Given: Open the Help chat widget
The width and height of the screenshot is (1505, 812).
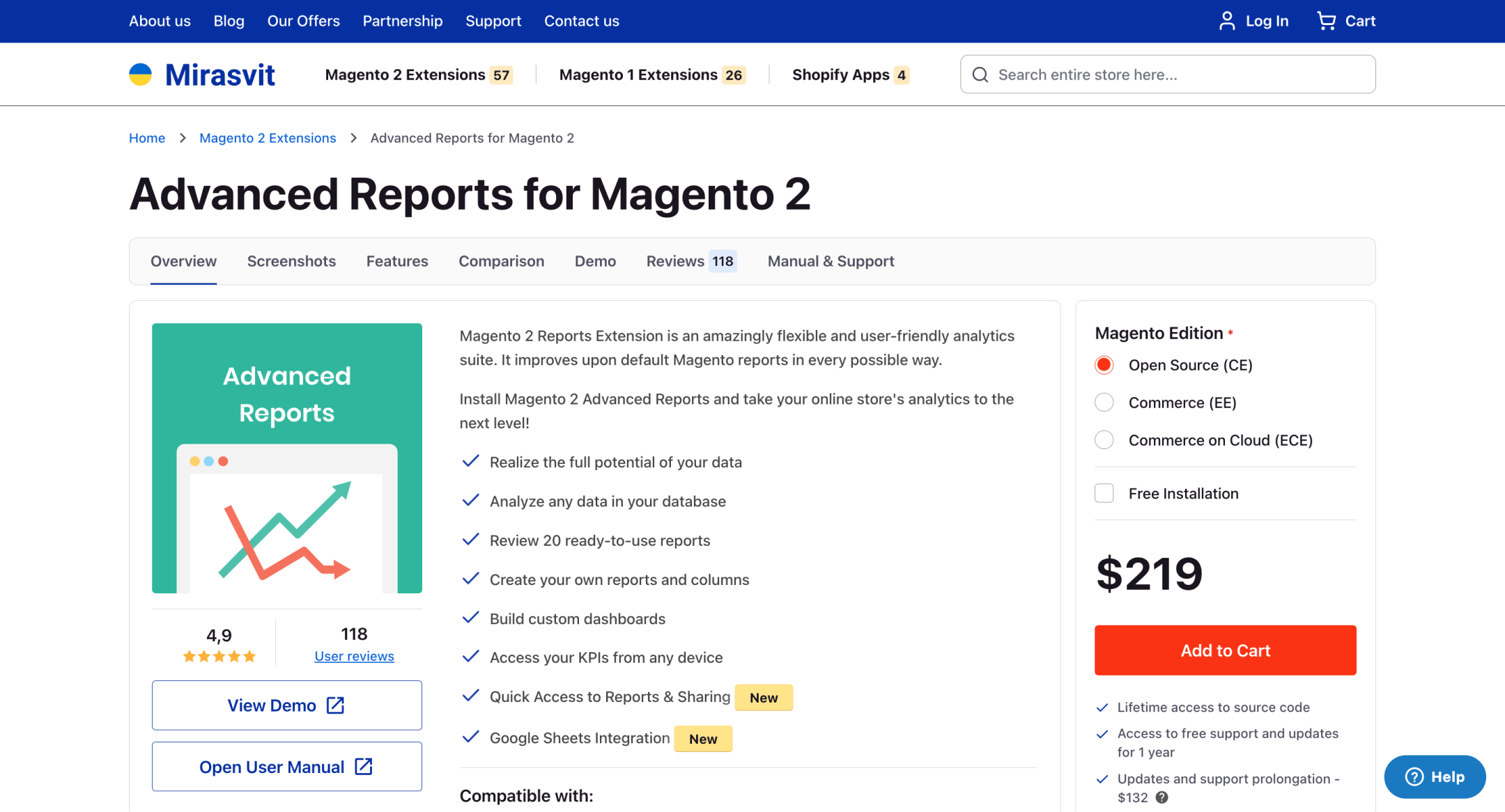Looking at the screenshot, I should coord(1435,776).
